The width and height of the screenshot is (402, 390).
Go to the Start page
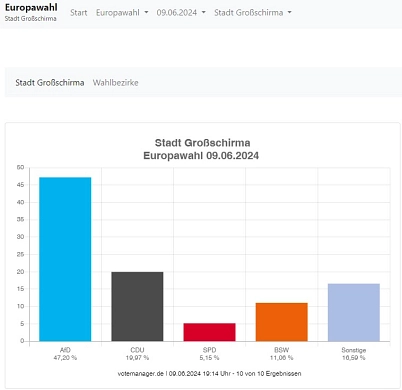tap(78, 13)
